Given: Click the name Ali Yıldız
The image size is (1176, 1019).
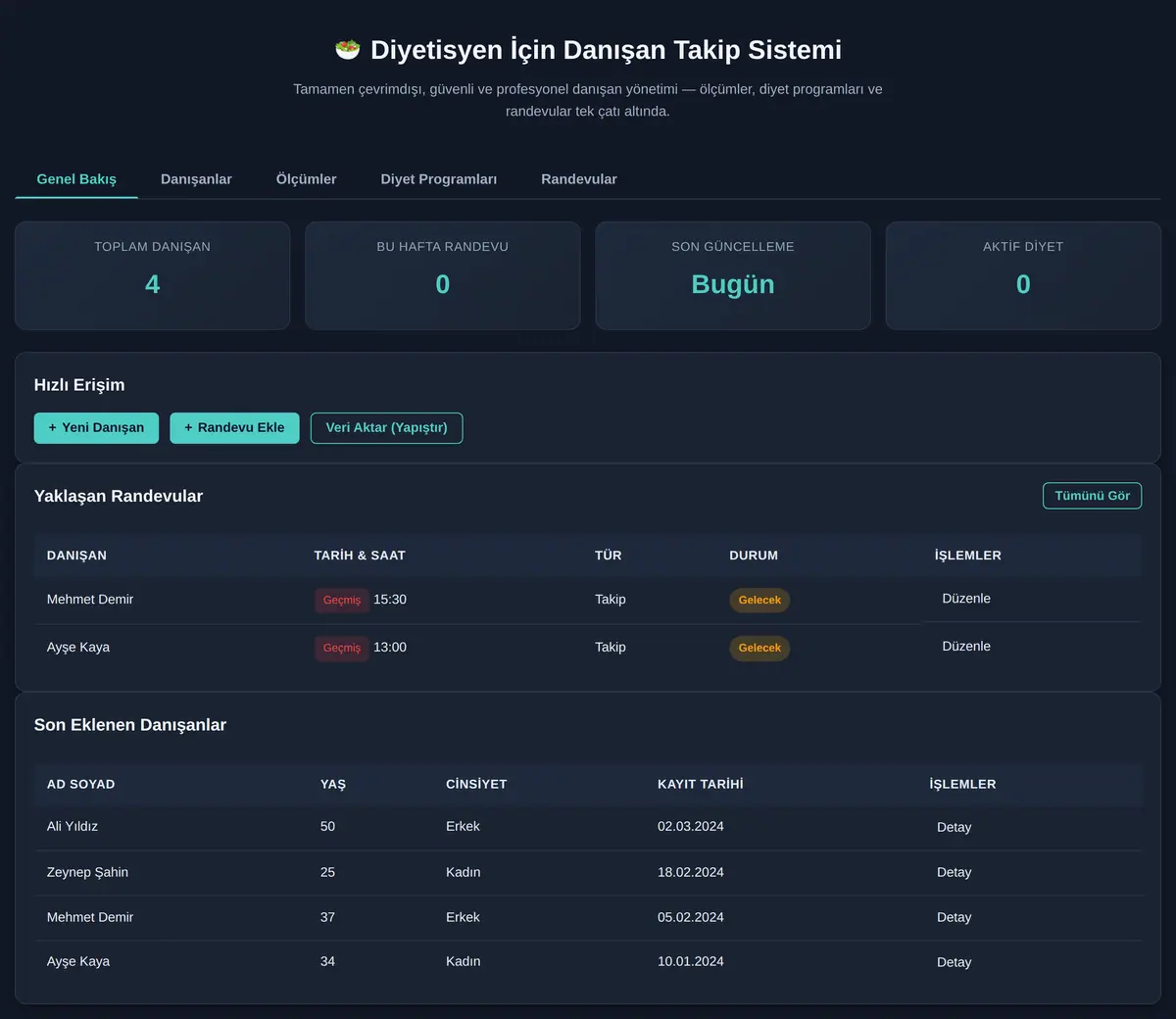Looking at the screenshot, I should [73, 827].
